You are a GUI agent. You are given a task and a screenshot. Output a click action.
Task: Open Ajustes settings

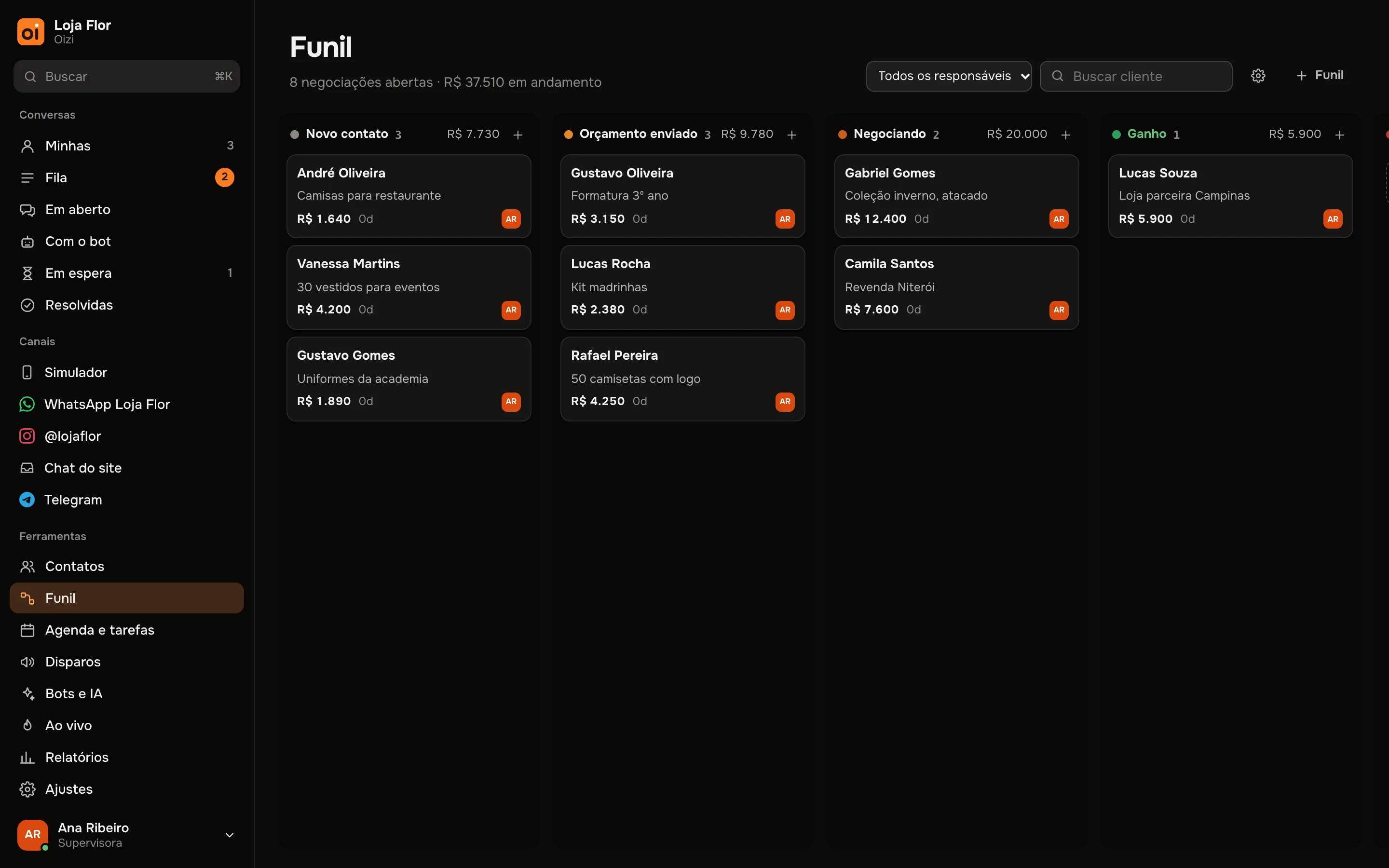127,789
